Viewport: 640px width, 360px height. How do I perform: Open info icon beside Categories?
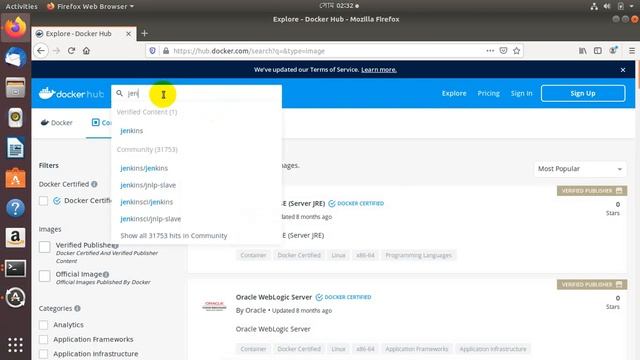click(x=77, y=309)
